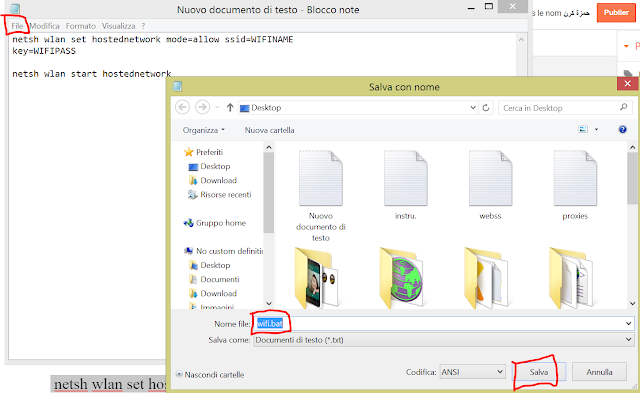Click Nuova cartella in the dialog toolbar

click(269, 130)
